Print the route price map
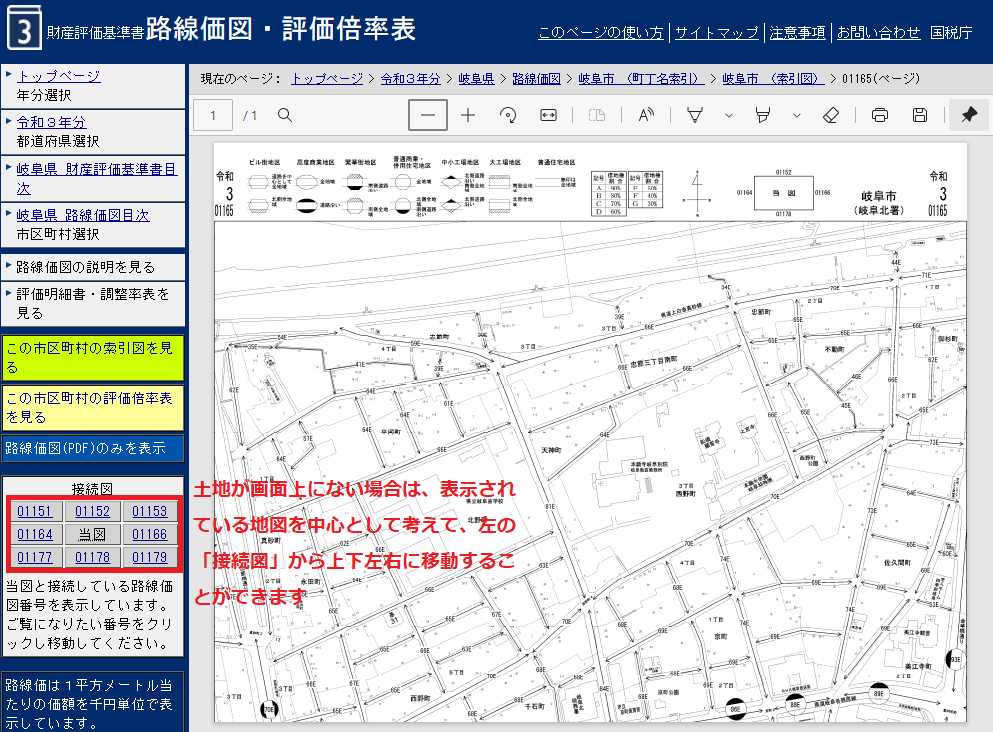Screen dimensions: 993x732 point(880,115)
